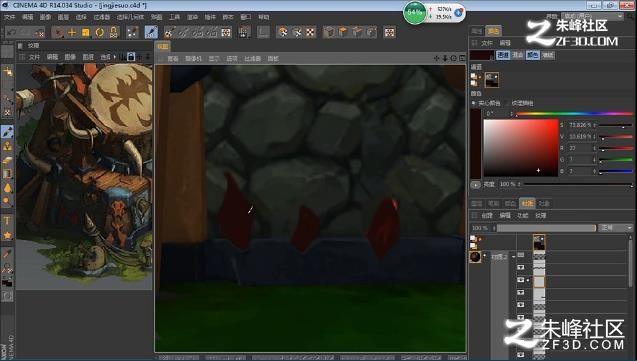Click the color picker saturation square
This screenshot has height=361, width=637.
click(x=521, y=148)
